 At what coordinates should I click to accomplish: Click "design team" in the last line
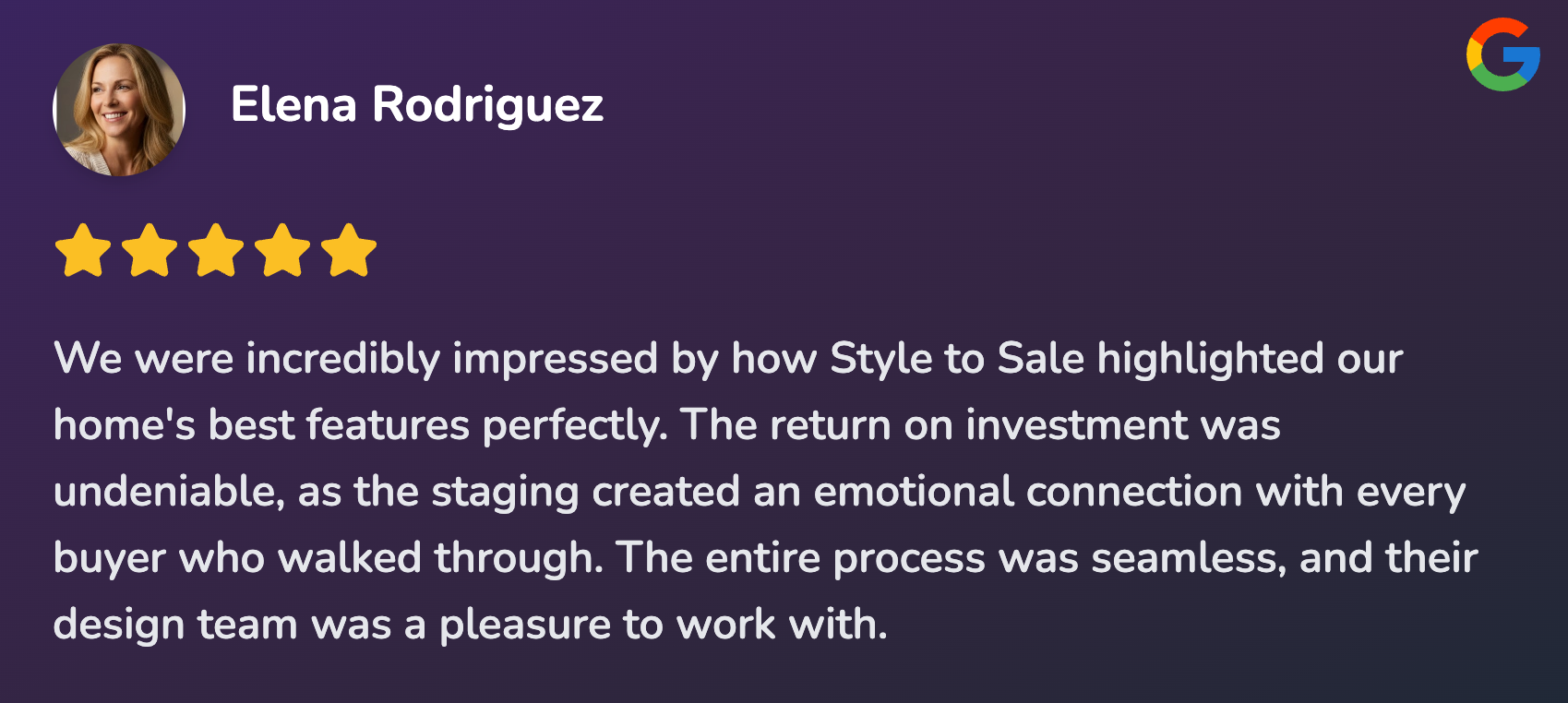coord(175,625)
